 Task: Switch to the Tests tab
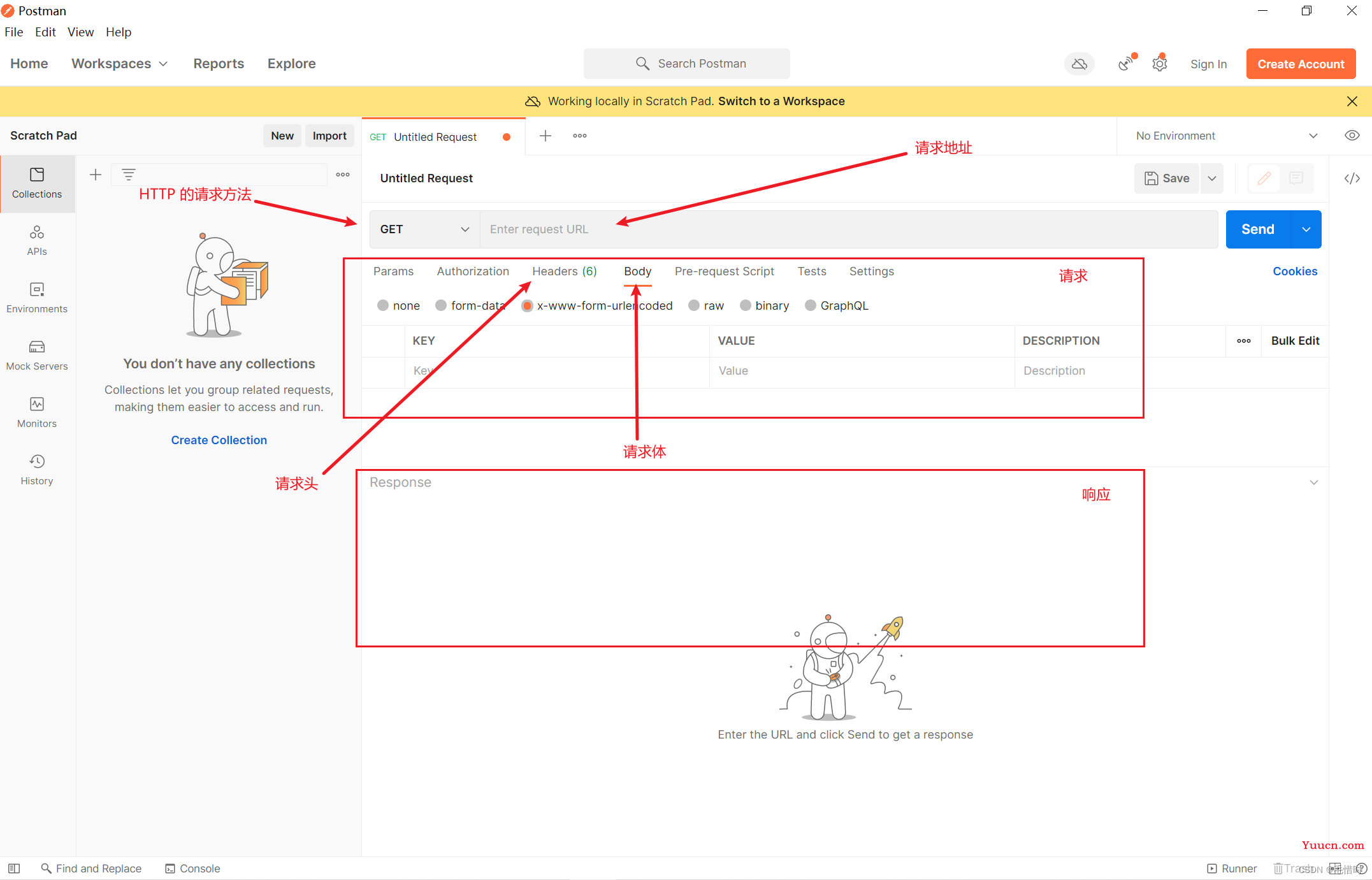click(x=812, y=271)
